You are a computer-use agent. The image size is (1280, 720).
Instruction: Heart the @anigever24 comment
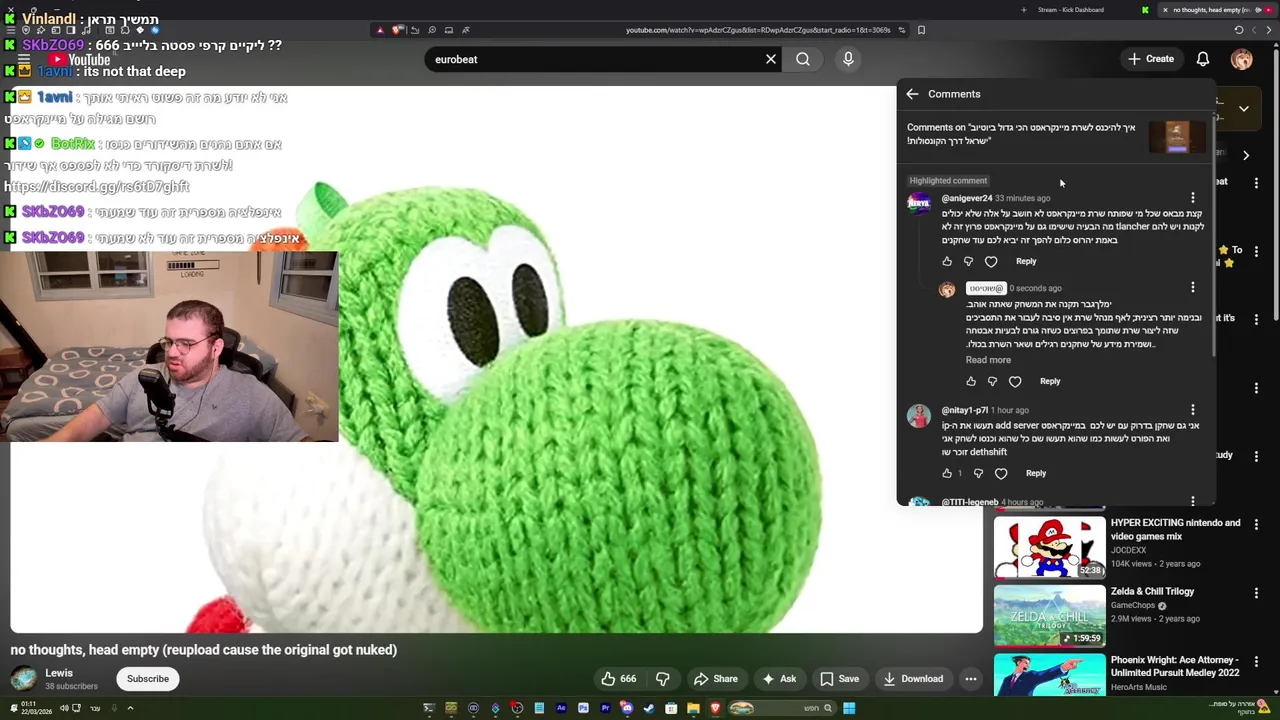[991, 261]
